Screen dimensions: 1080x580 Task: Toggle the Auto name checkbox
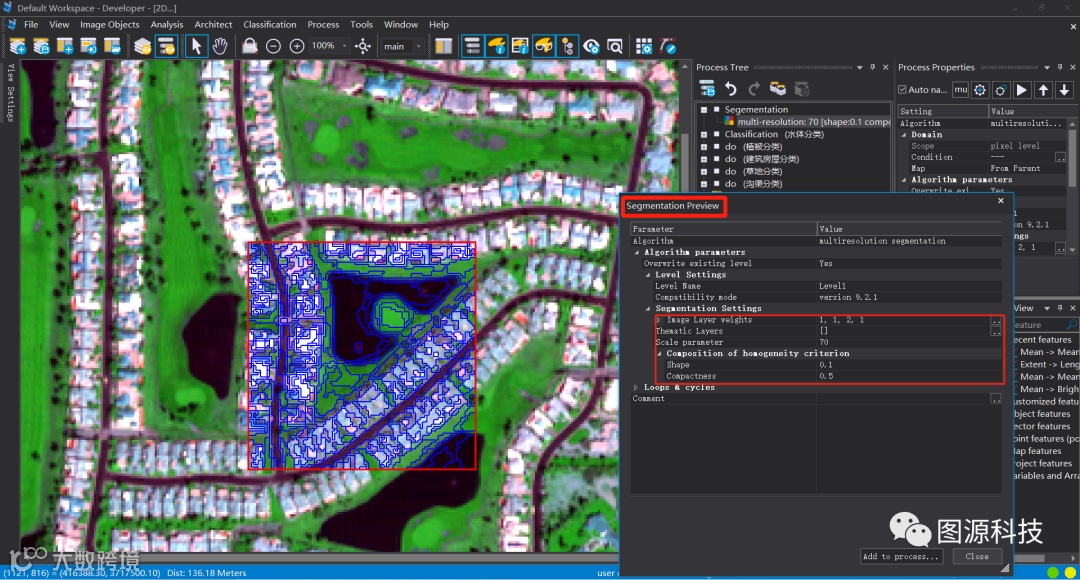coord(904,90)
